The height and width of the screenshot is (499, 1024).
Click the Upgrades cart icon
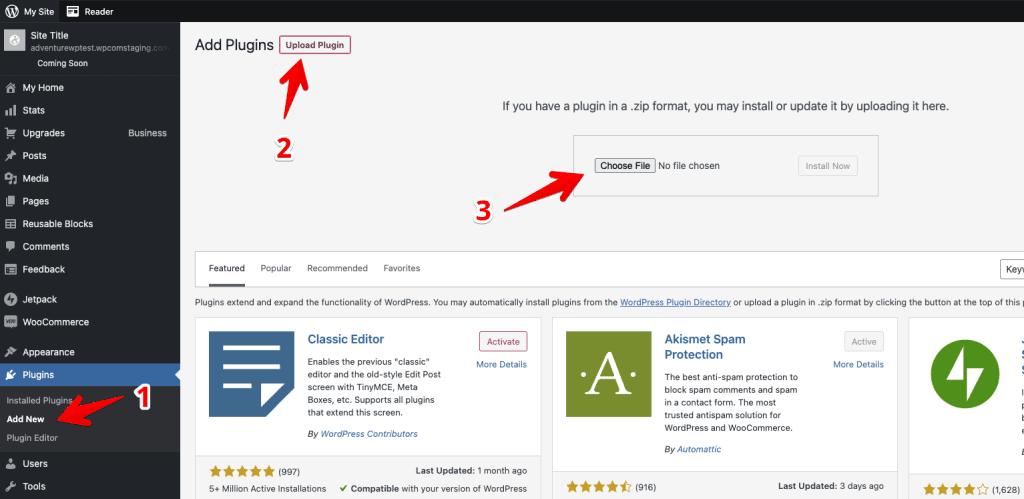pyautogui.click(x=10, y=133)
